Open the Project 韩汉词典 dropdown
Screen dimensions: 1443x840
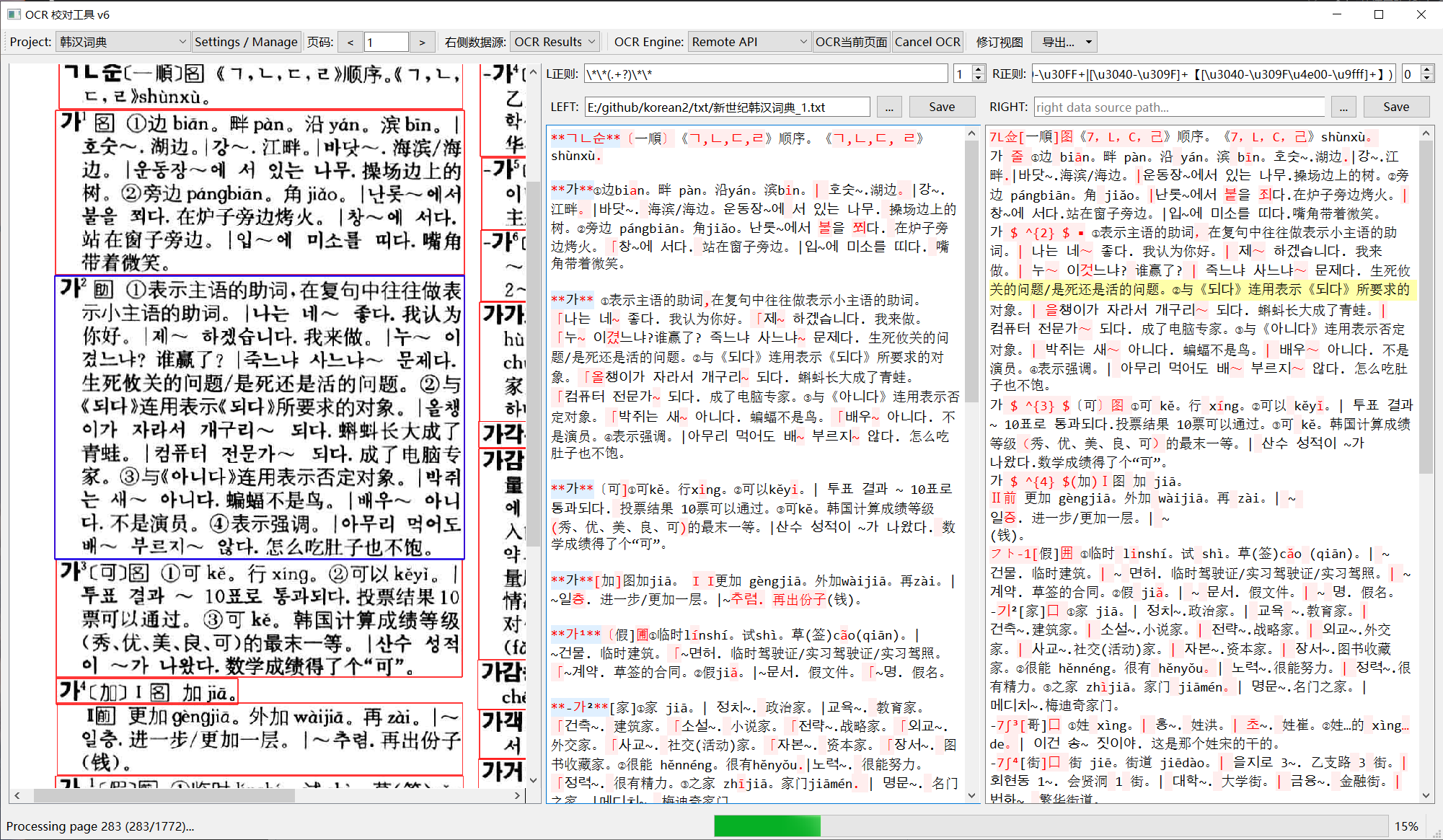pyautogui.click(x=123, y=42)
